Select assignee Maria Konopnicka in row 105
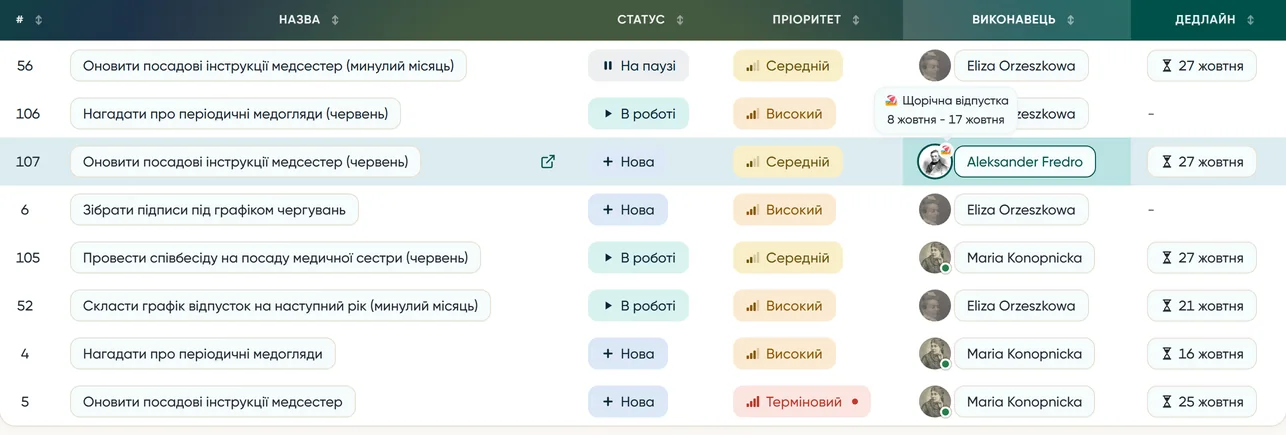This screenshot has width=1286, height=435. tap(1024, 258)
